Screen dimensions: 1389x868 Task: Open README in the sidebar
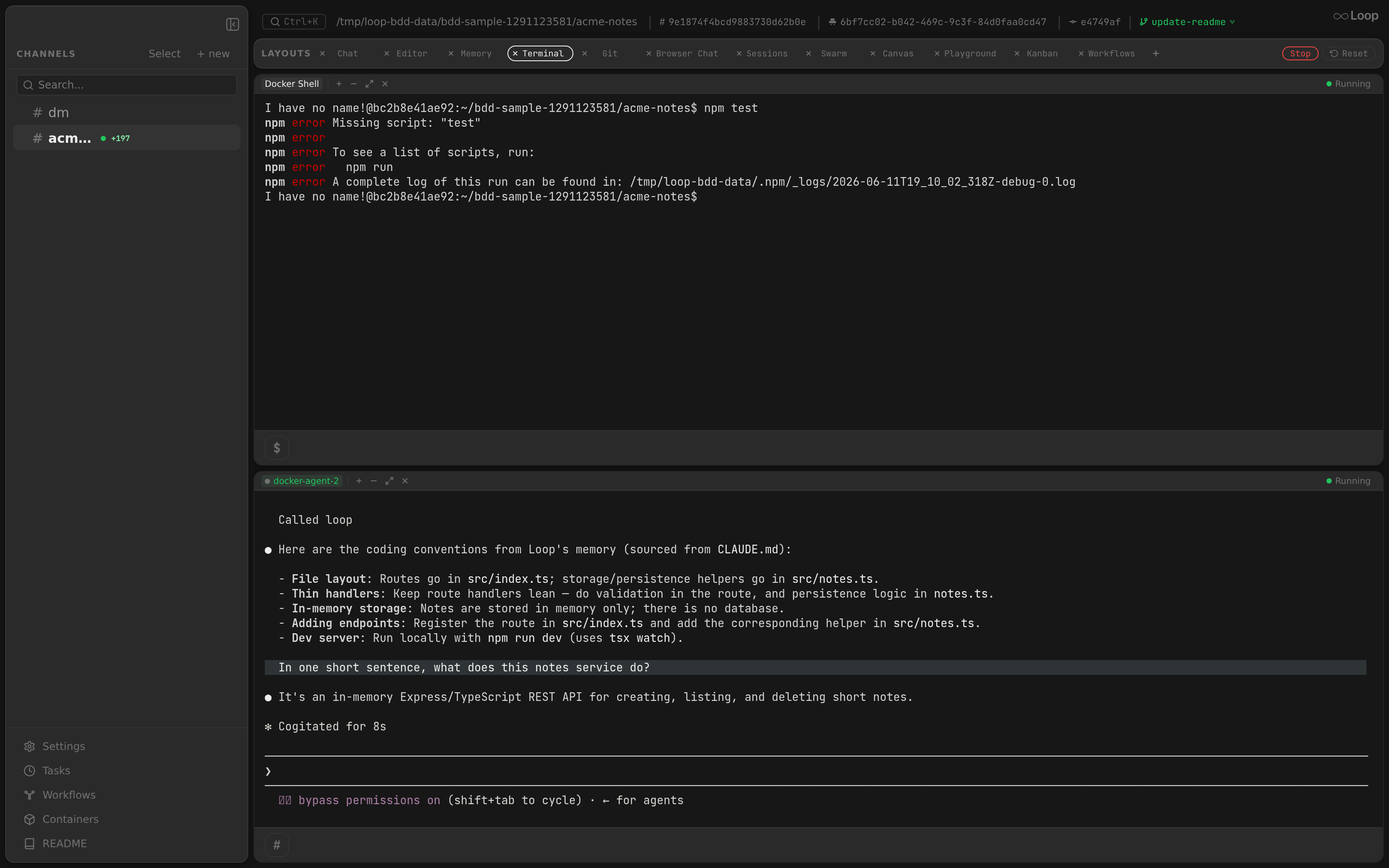coord(56,843)
